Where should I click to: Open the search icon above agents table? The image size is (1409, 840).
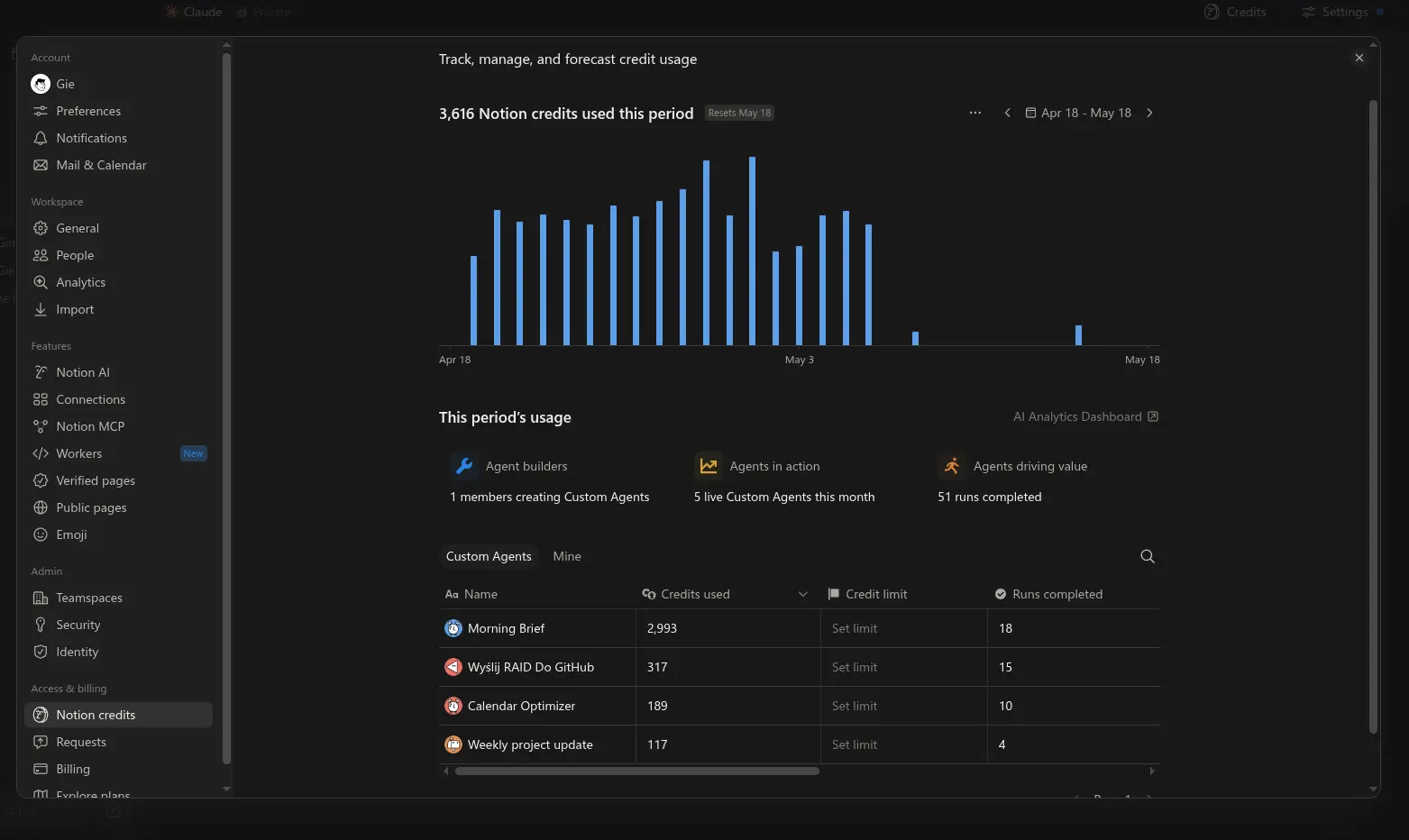(x=1148, y=556)
